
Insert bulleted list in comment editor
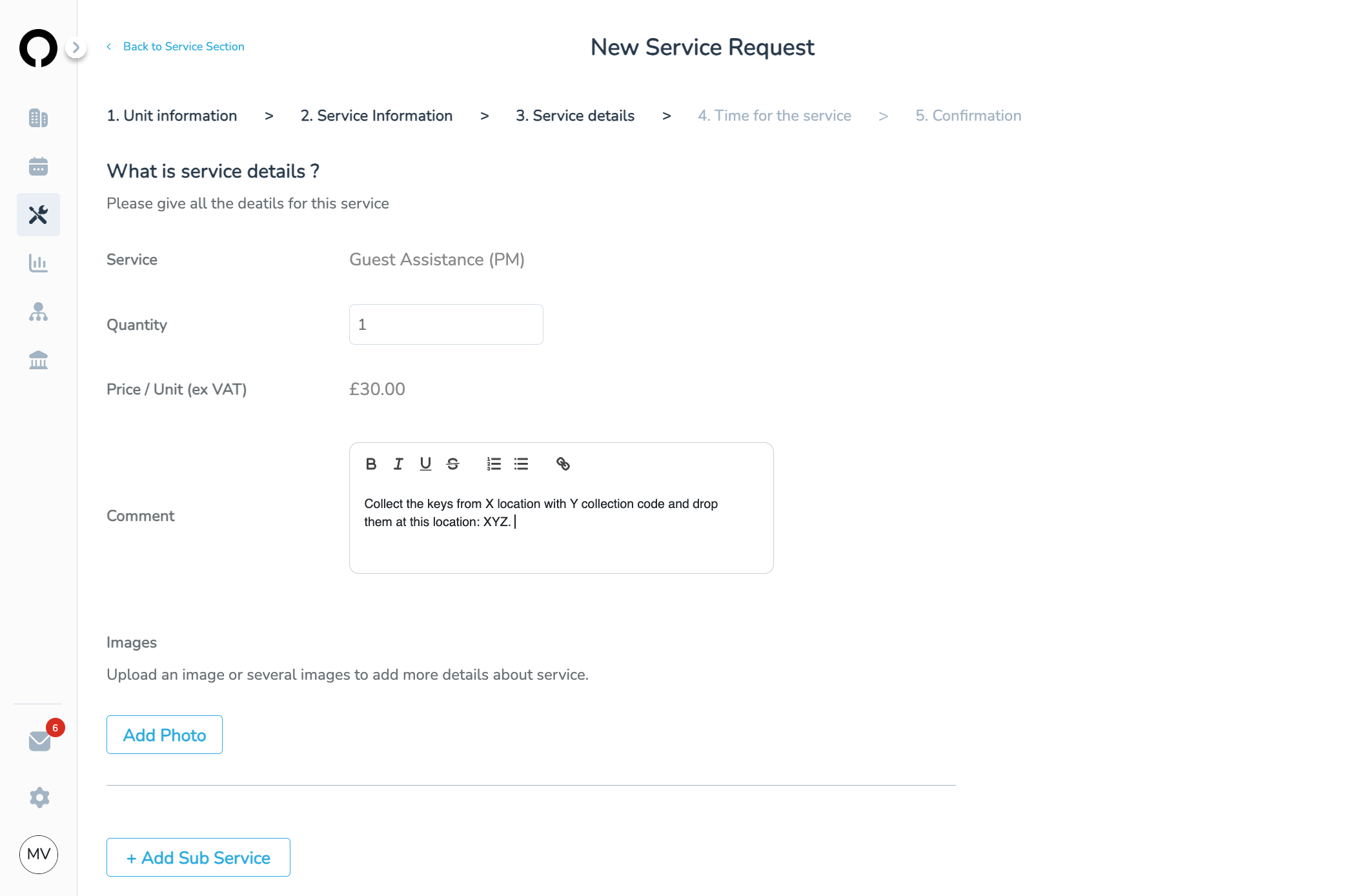click(521, 463)
